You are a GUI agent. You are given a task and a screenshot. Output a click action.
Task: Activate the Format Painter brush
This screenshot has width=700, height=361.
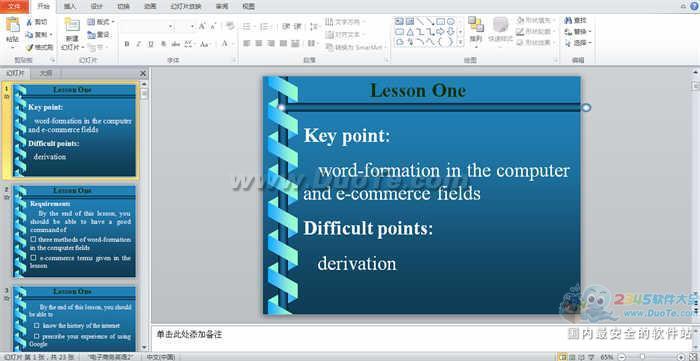pos(40,47)
